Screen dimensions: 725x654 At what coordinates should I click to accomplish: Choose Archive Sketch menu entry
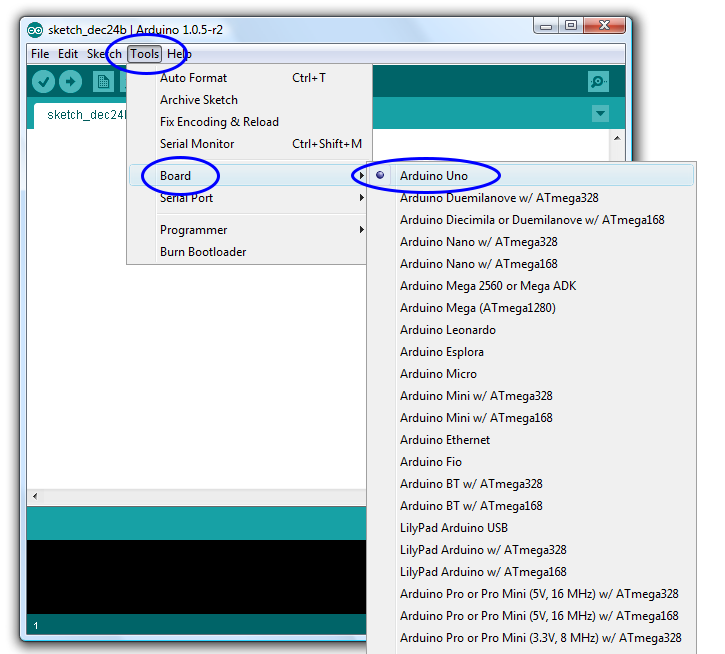point(249,100)
